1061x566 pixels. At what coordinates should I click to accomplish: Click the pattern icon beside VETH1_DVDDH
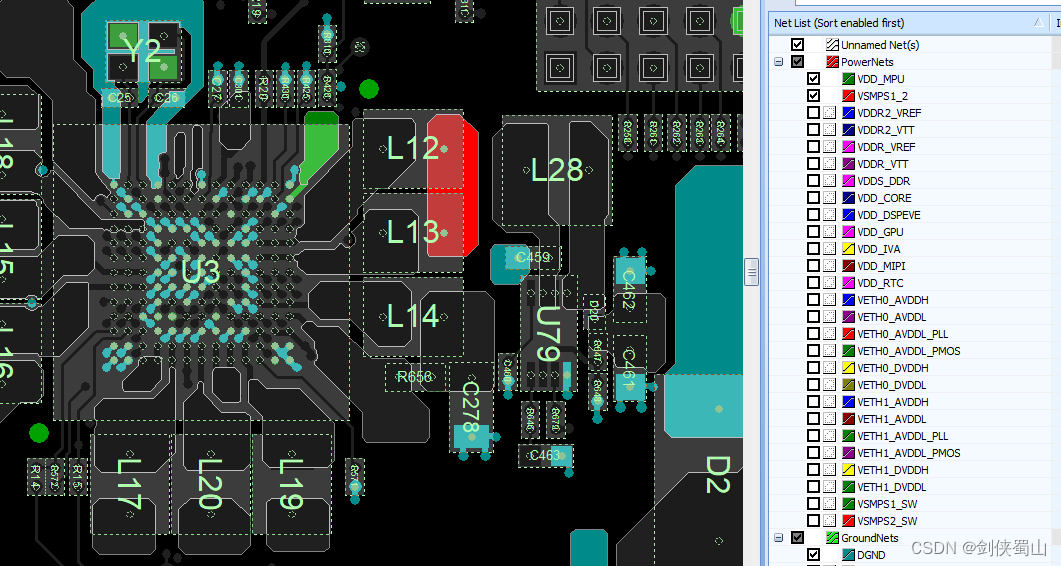click(x=830, y=469)
